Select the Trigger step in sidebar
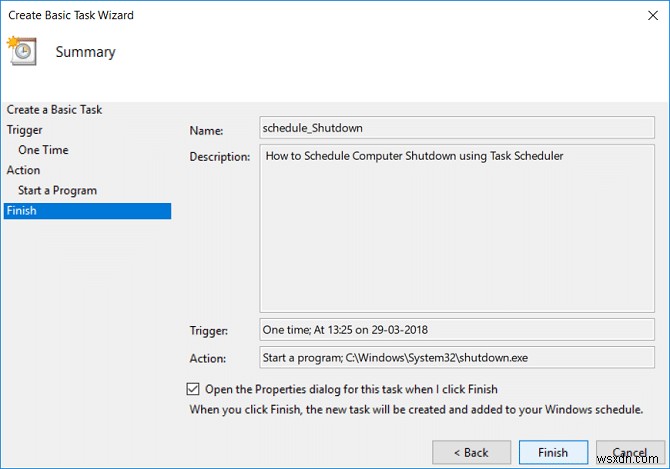This screenshot has width=670, height=469. tap(25, 130)
